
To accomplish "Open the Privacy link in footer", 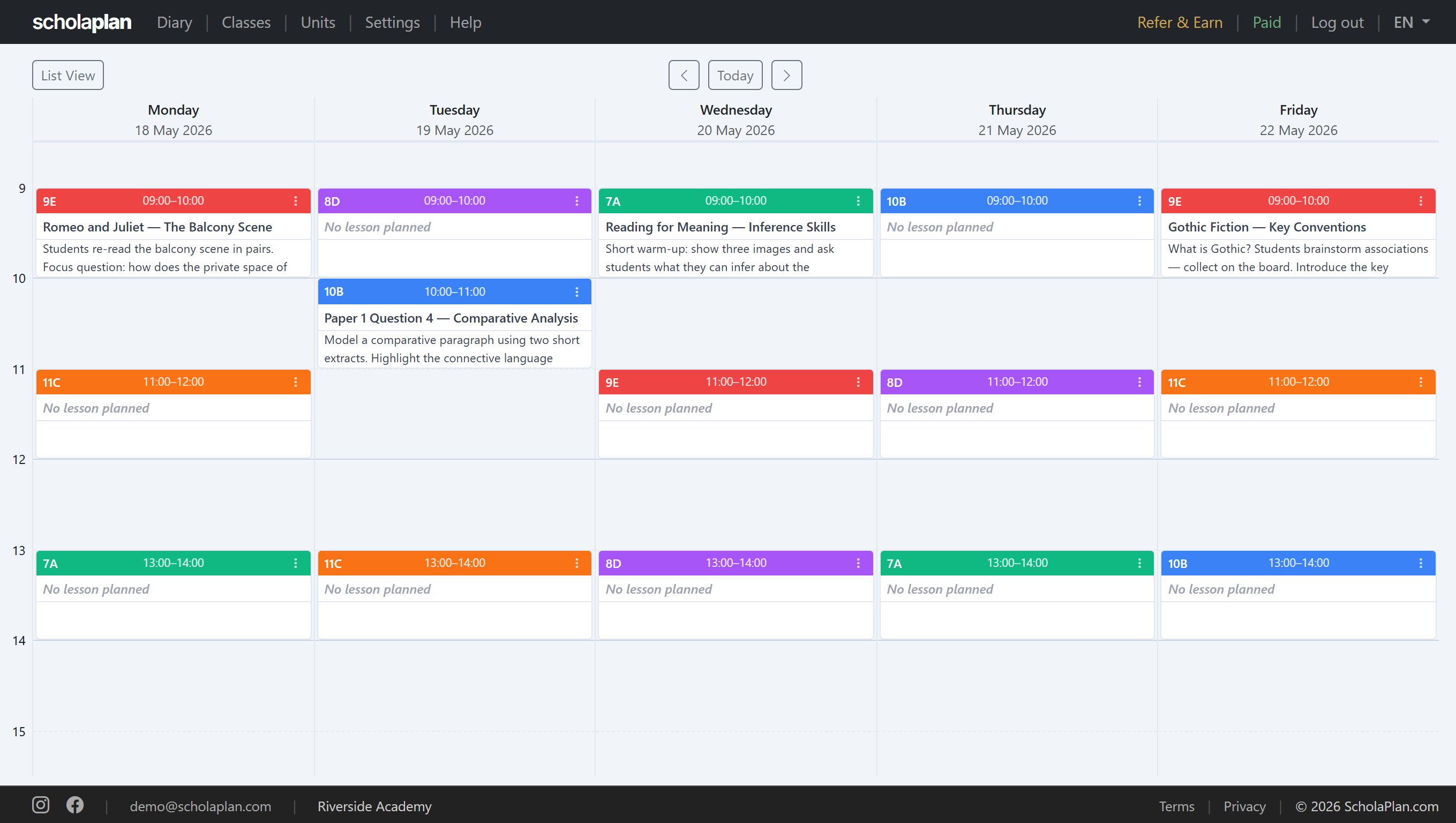I will 1244,806.
